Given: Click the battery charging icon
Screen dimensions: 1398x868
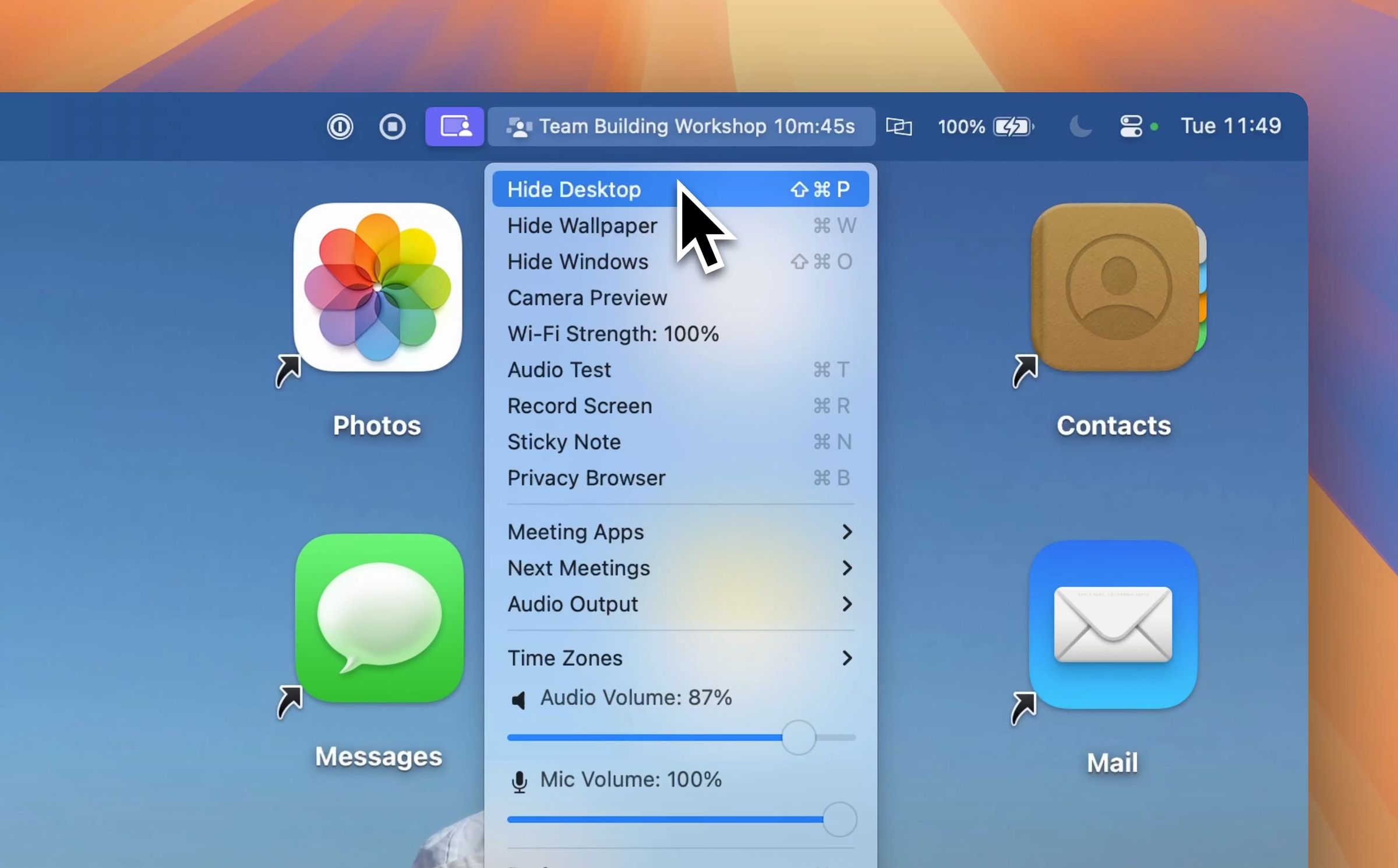Looking at the screenshot, I should click(x=1014, y=126).
